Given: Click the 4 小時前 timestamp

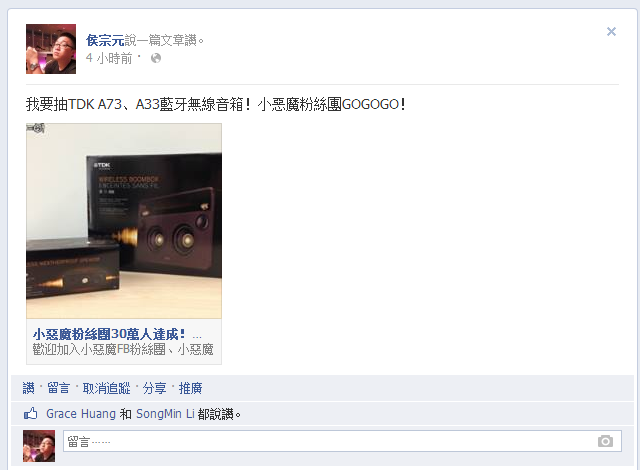Looking at the screenshot, I should [x=109, y=58].
